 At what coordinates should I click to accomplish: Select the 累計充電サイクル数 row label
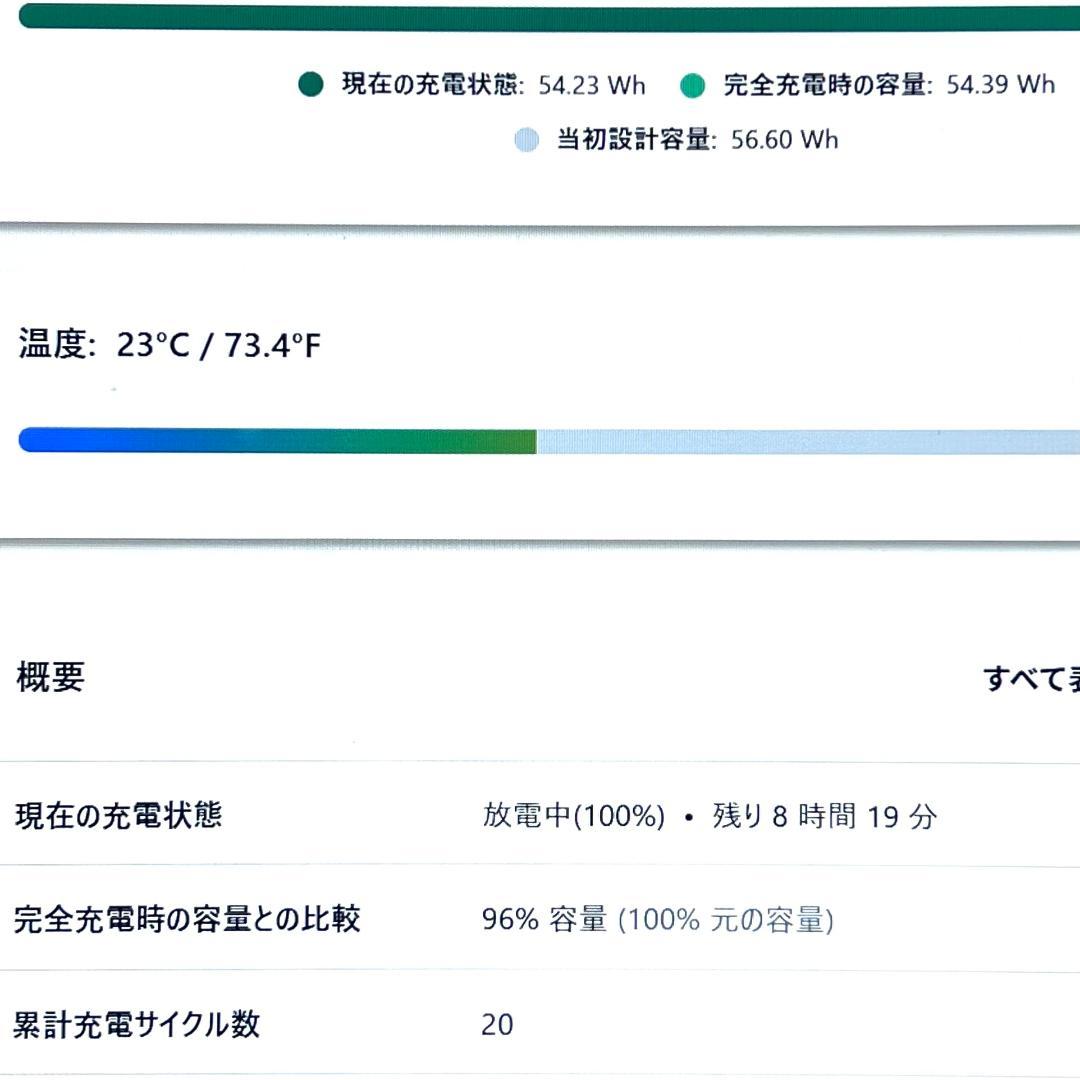tap(136, 1024)
